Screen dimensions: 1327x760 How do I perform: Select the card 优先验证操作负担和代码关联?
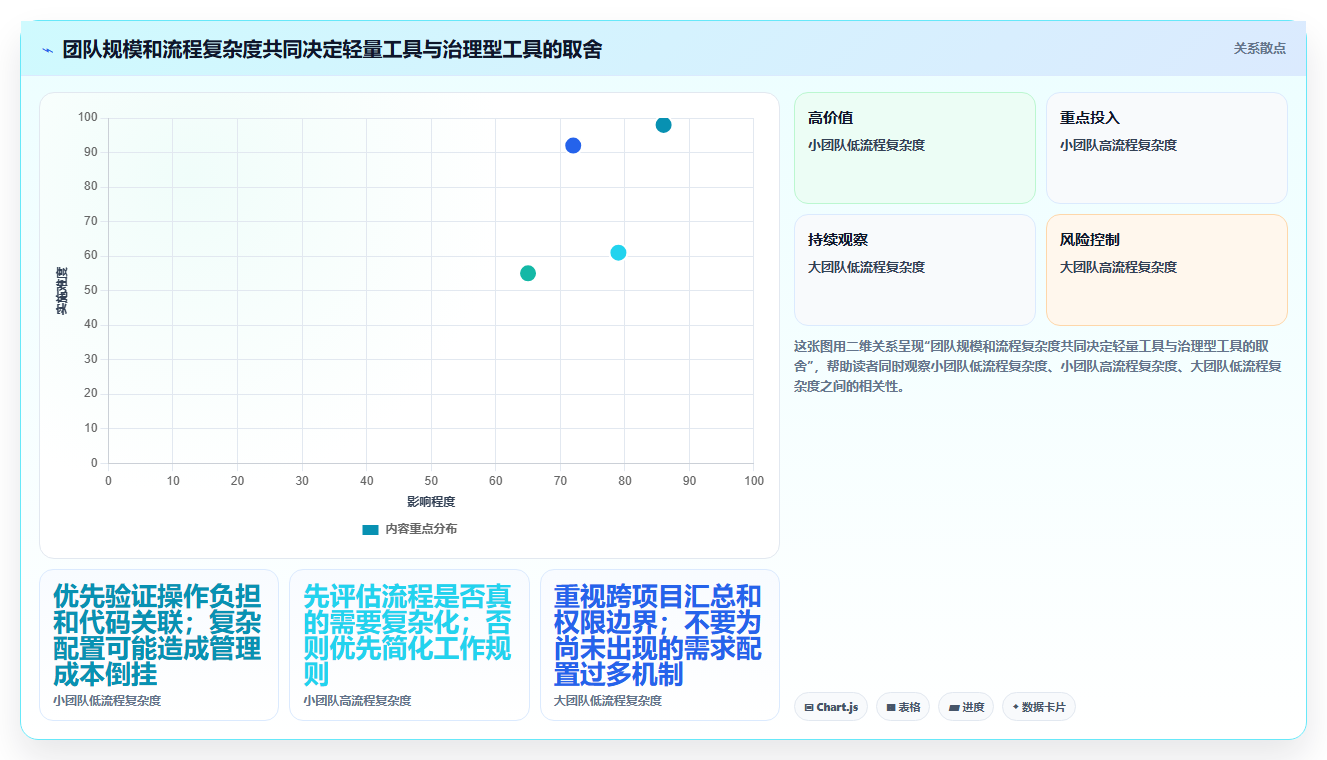(x=159, y=645)
